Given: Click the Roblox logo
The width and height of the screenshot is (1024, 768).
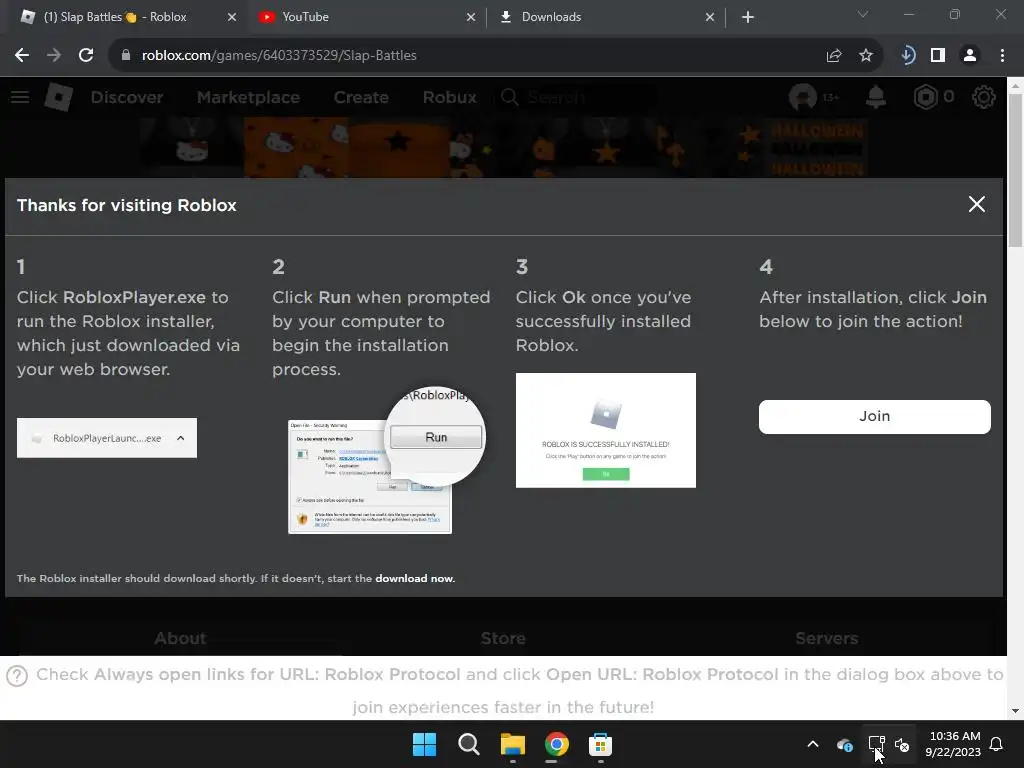Looking at the screenshot, I should 59,97.
